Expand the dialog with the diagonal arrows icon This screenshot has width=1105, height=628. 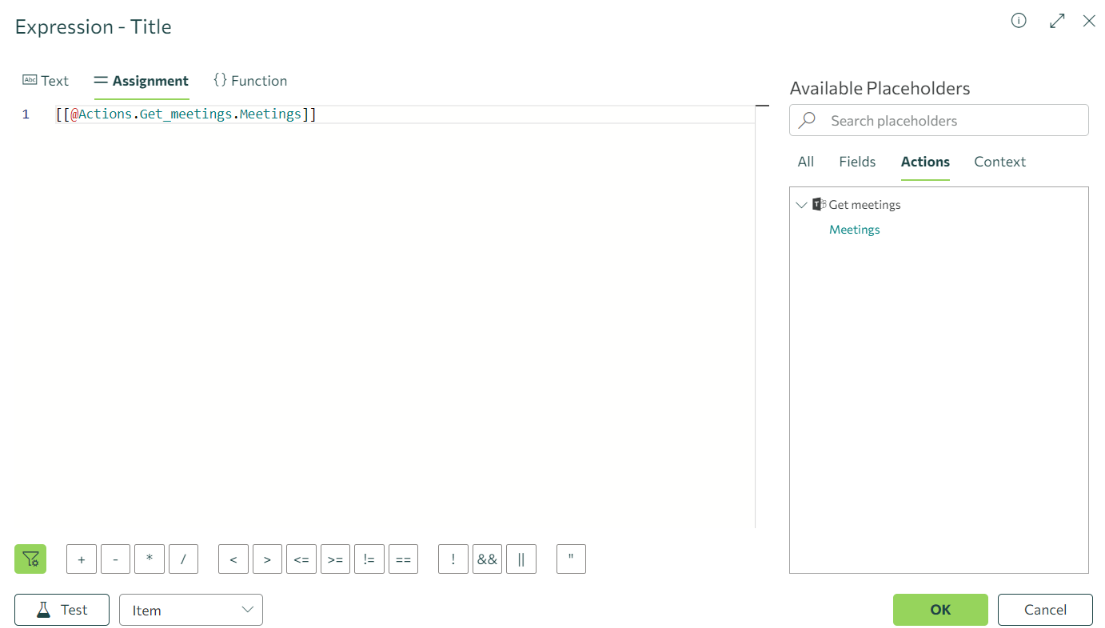click(1057, 20)
